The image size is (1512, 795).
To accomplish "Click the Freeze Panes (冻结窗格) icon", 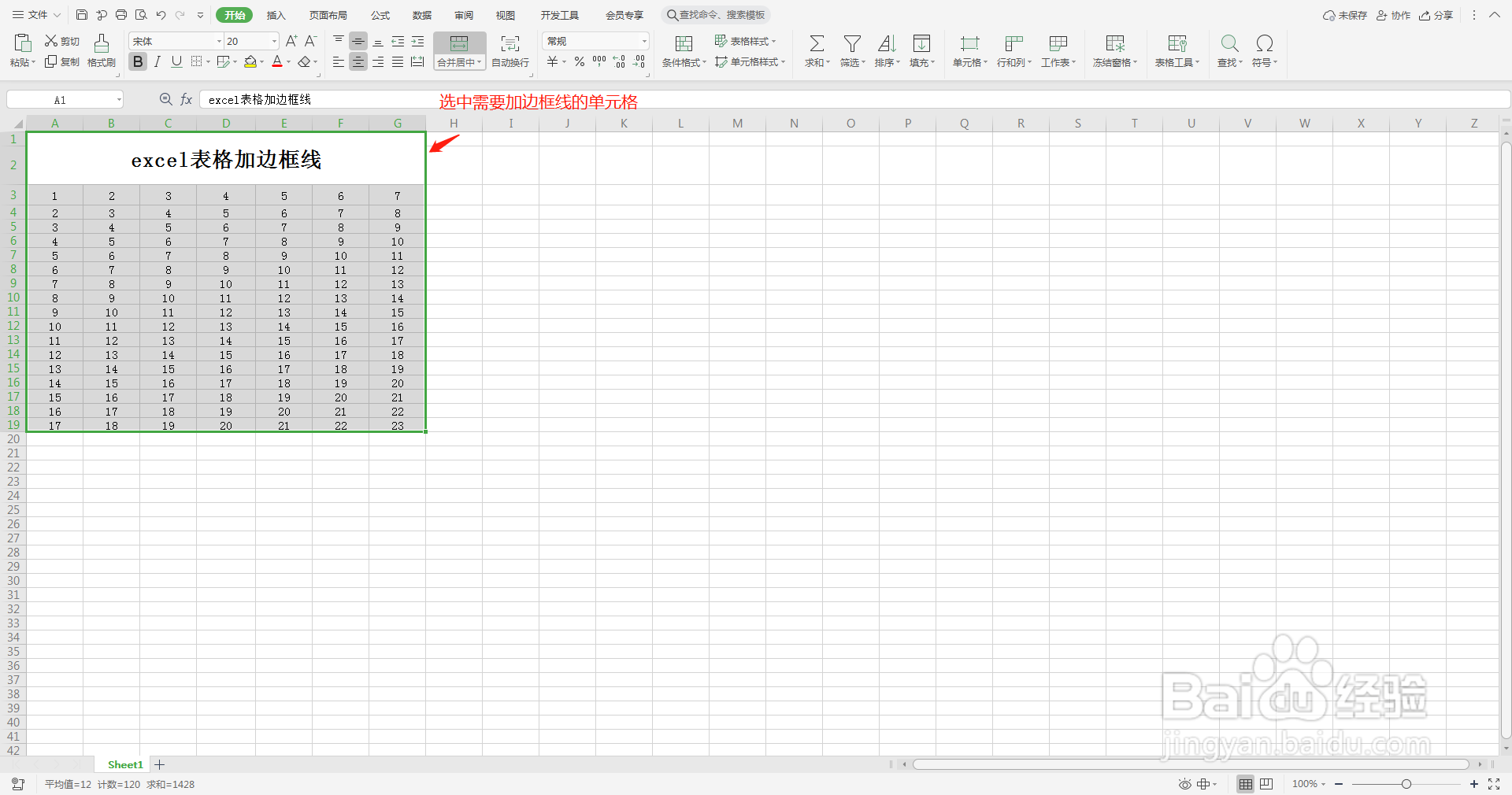I will 1115,43.
